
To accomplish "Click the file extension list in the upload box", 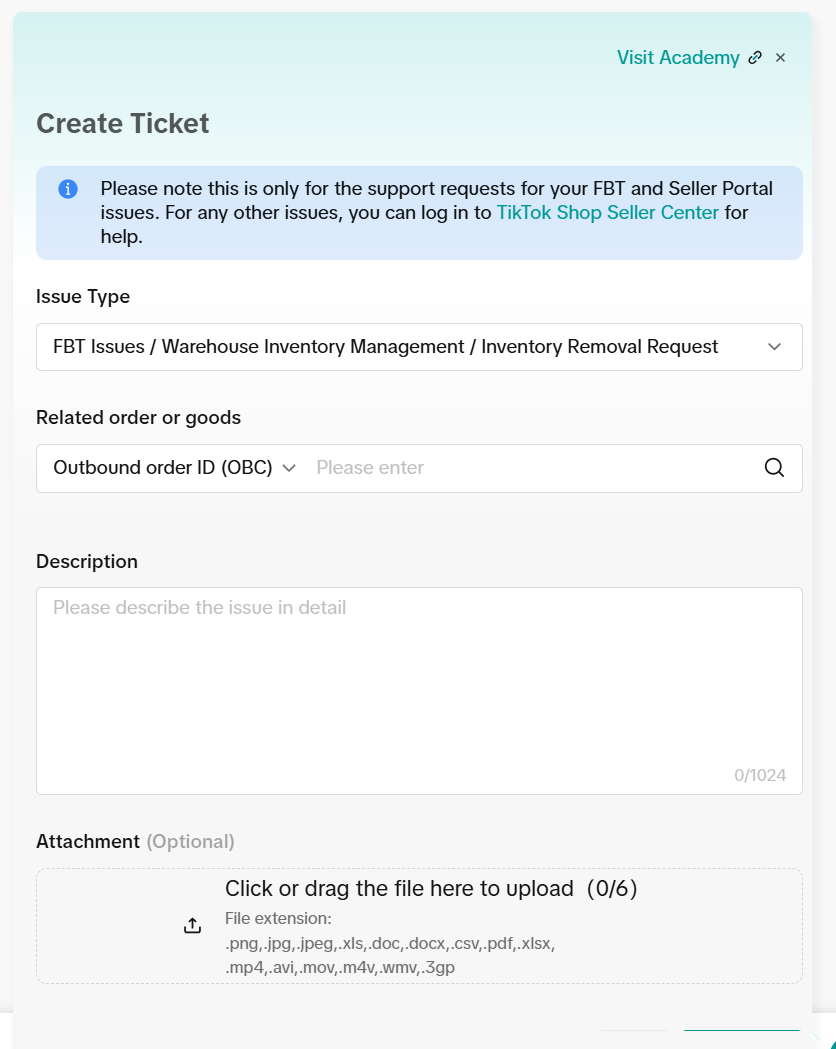I will coord(390,943).
